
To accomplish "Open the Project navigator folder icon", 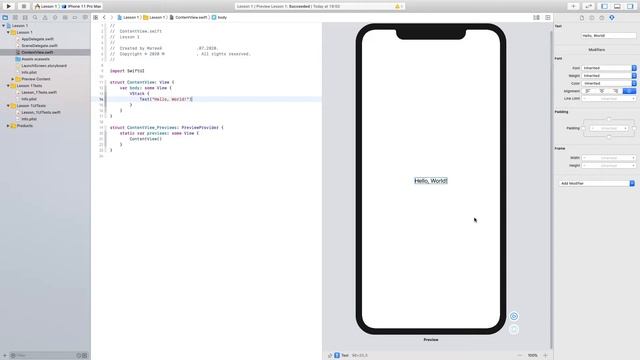I will [x=5, y=18].
